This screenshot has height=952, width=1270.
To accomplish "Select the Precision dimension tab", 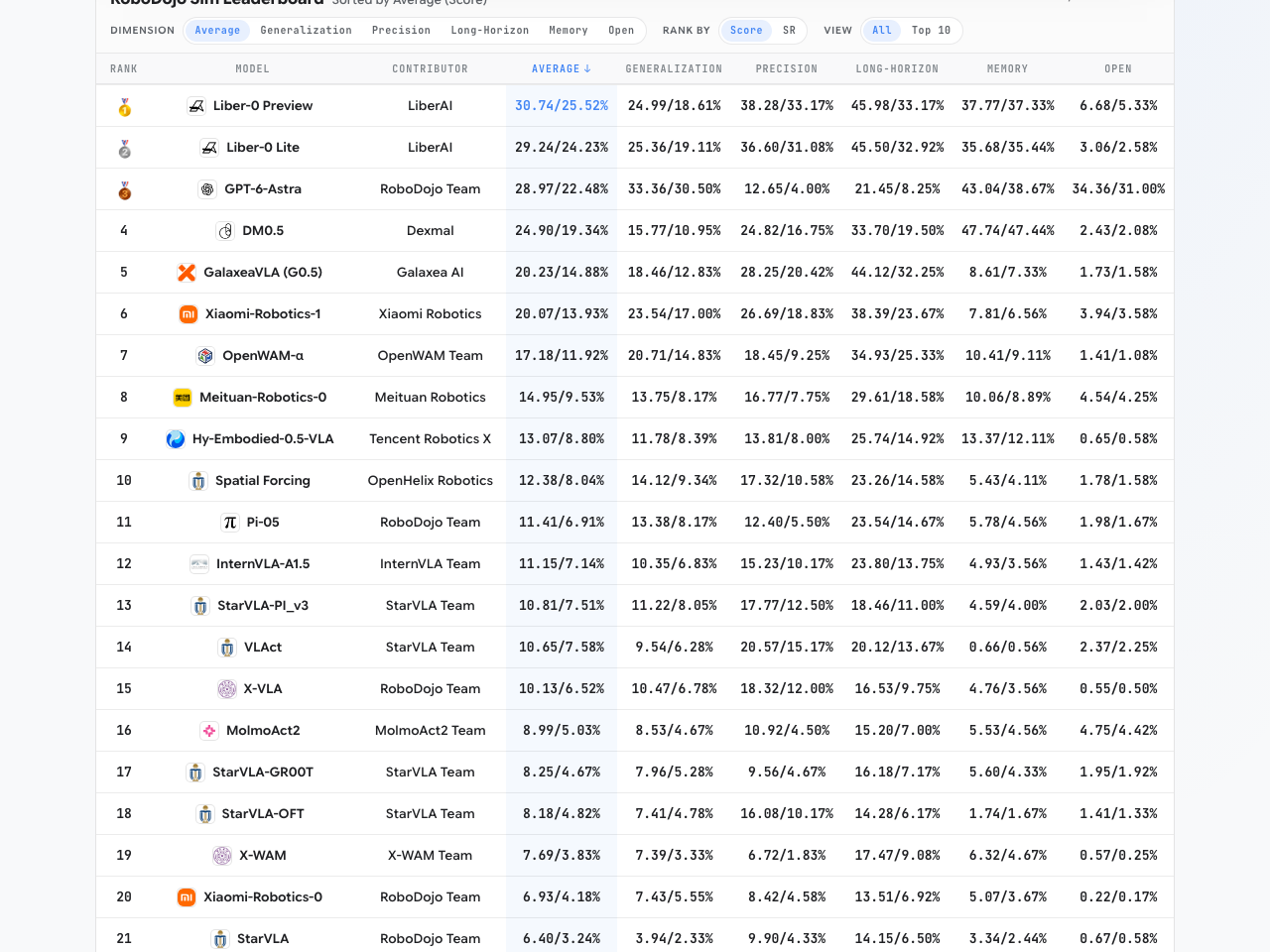I will pyautogui.click(x=401, y=31).
